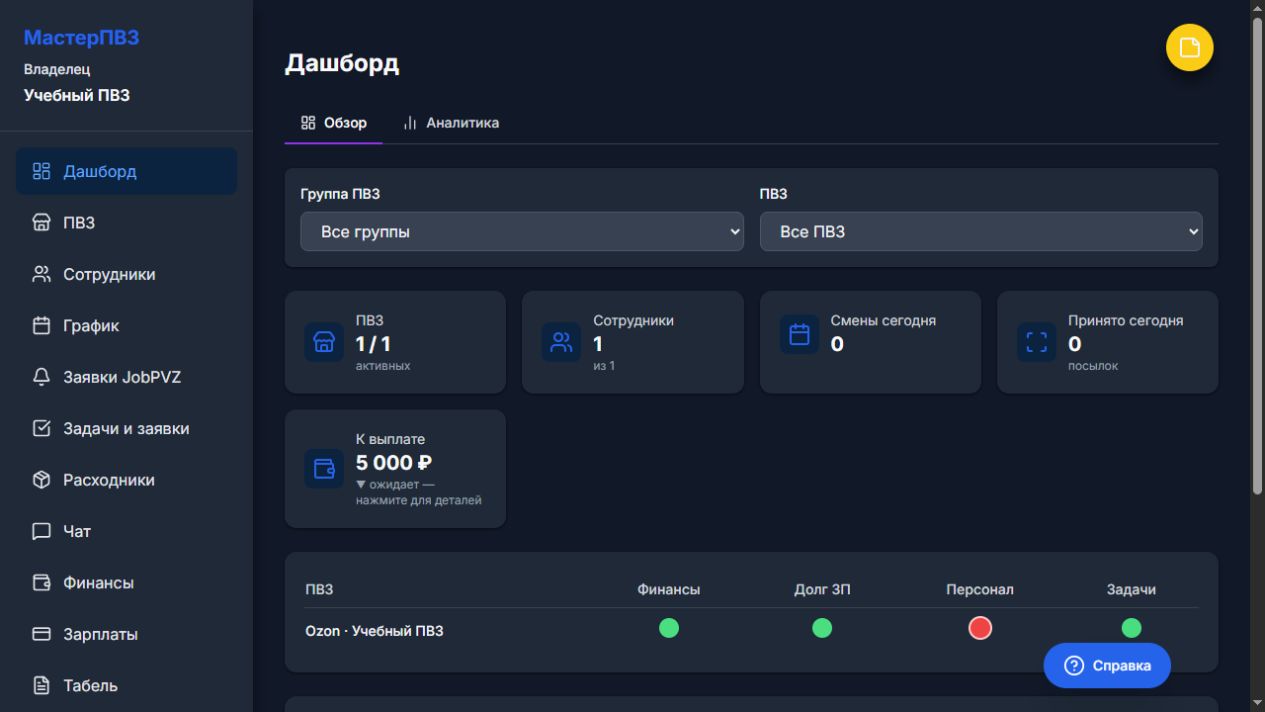Click the green Финансы status dot
1265x712 pixels.
tap(669, 628)
